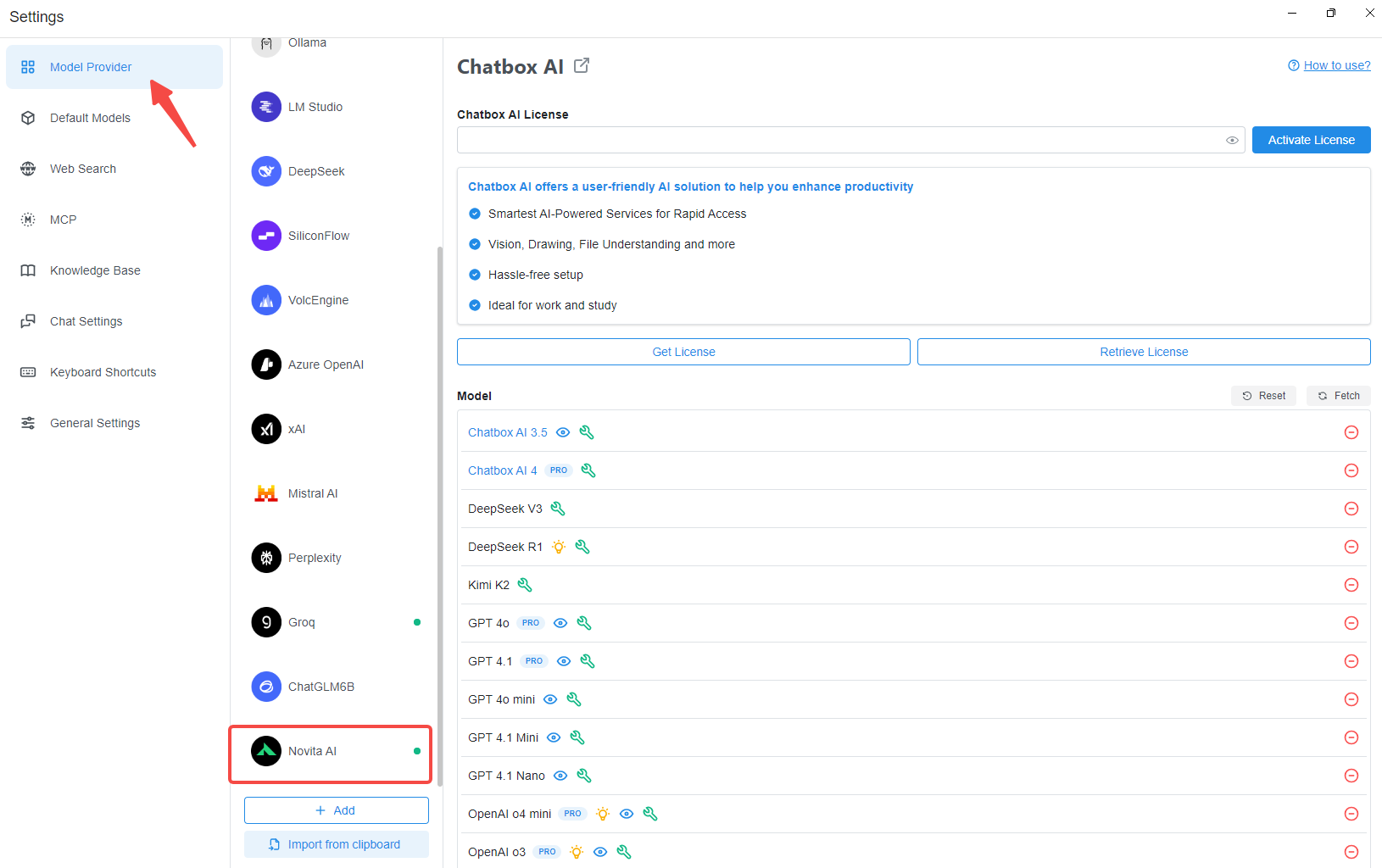Open the MCP settings section
The image size is (1382, 868).
(114, 220)
